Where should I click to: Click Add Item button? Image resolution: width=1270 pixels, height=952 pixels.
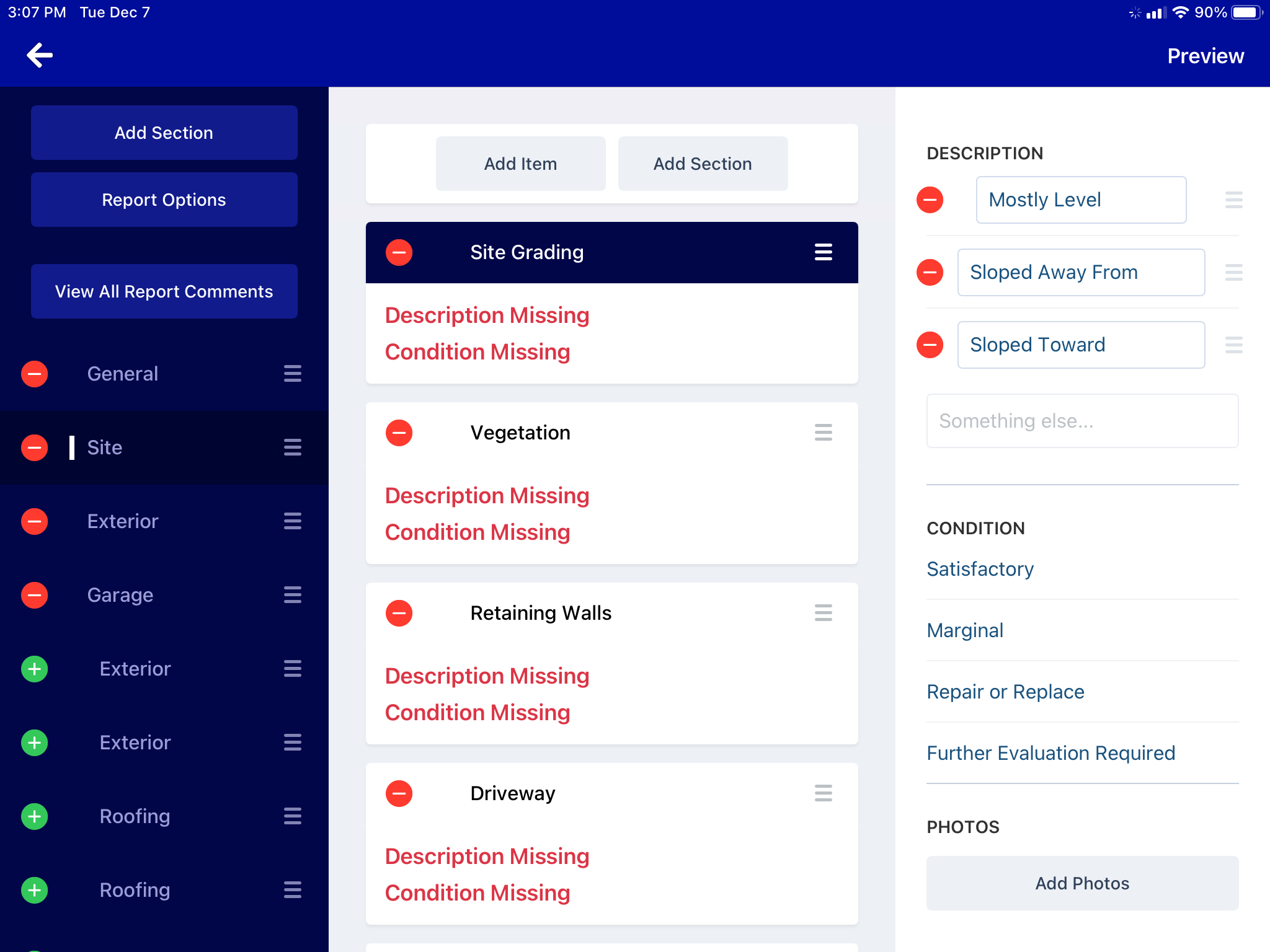pyautogui.click(x=520, y=164)
